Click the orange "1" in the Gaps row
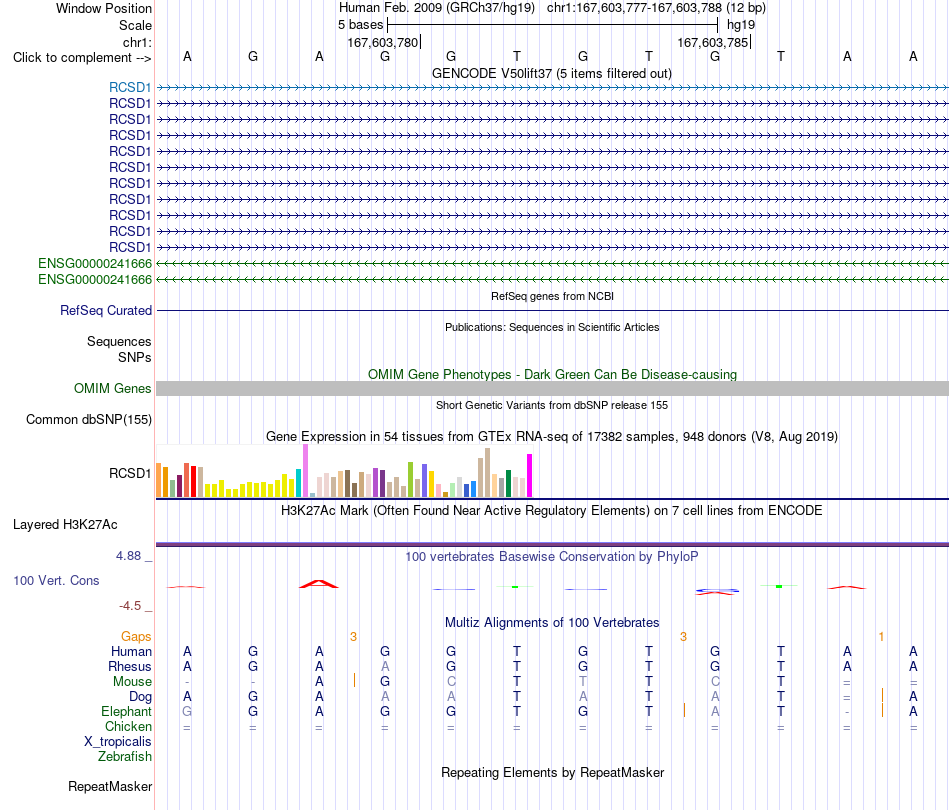 pyautogui.click(x=881, y=637)
